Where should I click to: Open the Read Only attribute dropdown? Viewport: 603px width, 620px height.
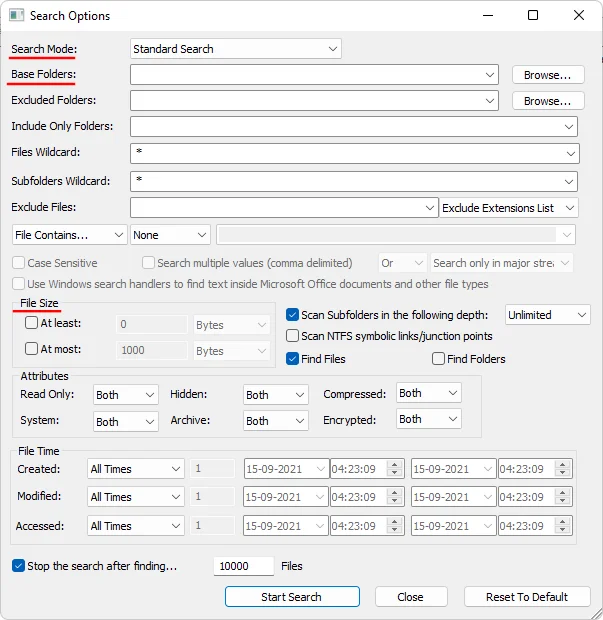[125, 395]
